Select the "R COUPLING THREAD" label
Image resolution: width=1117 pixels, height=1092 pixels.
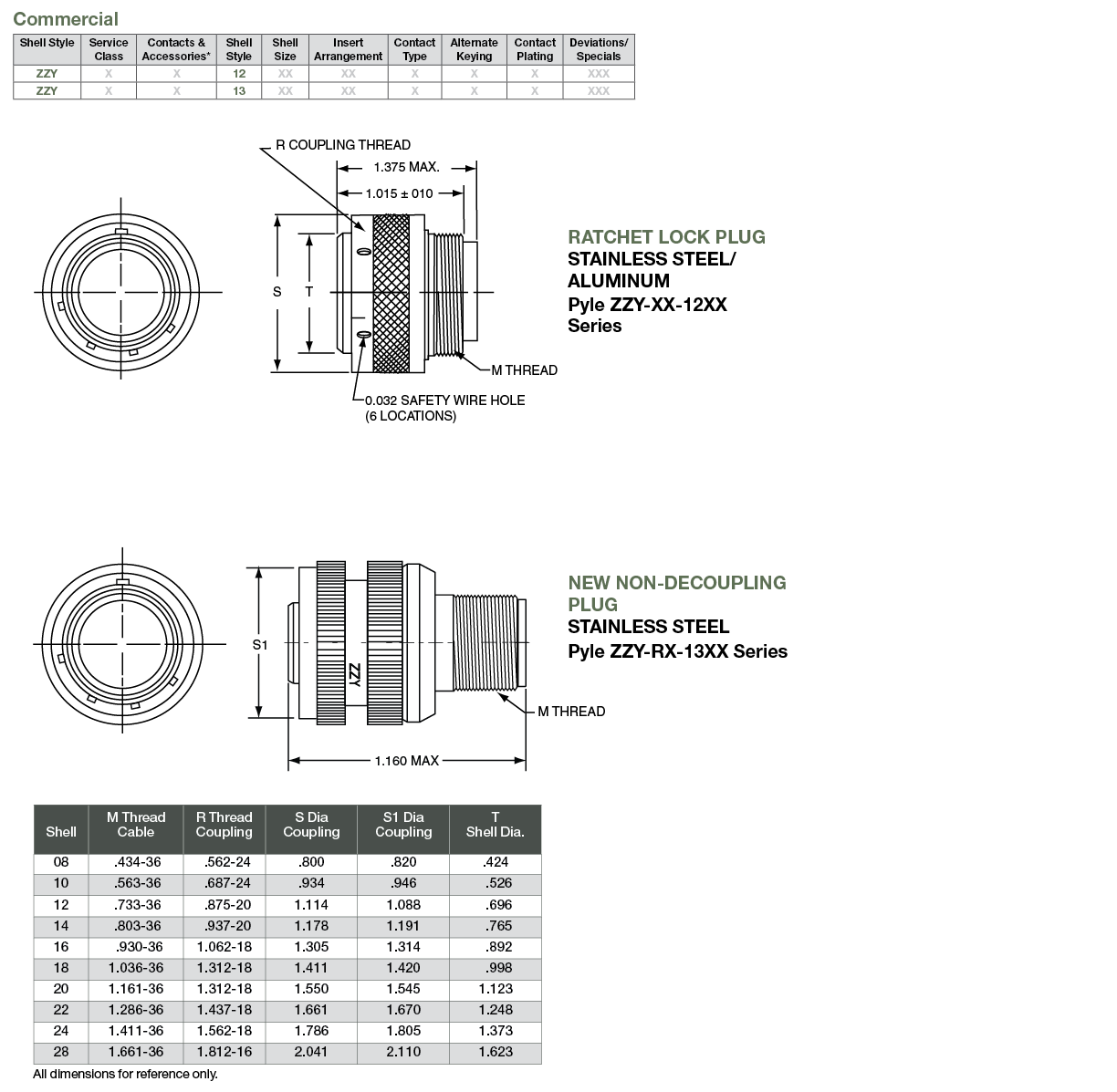point(343,145)
